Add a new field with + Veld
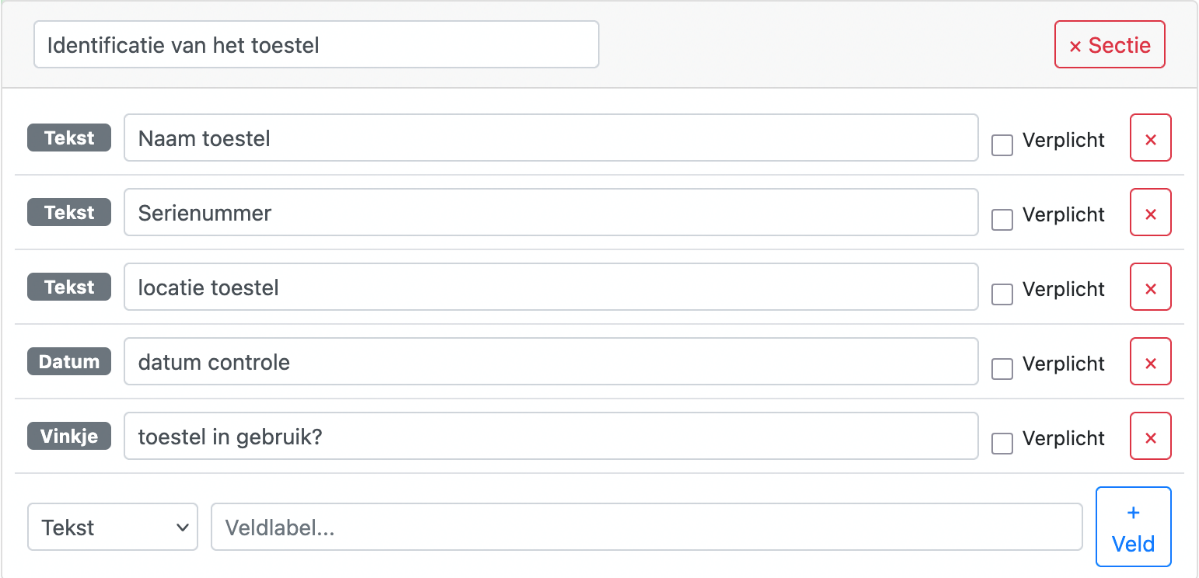The width and height of the screenshot is (1199, 578). click(x=1133, y=528)
